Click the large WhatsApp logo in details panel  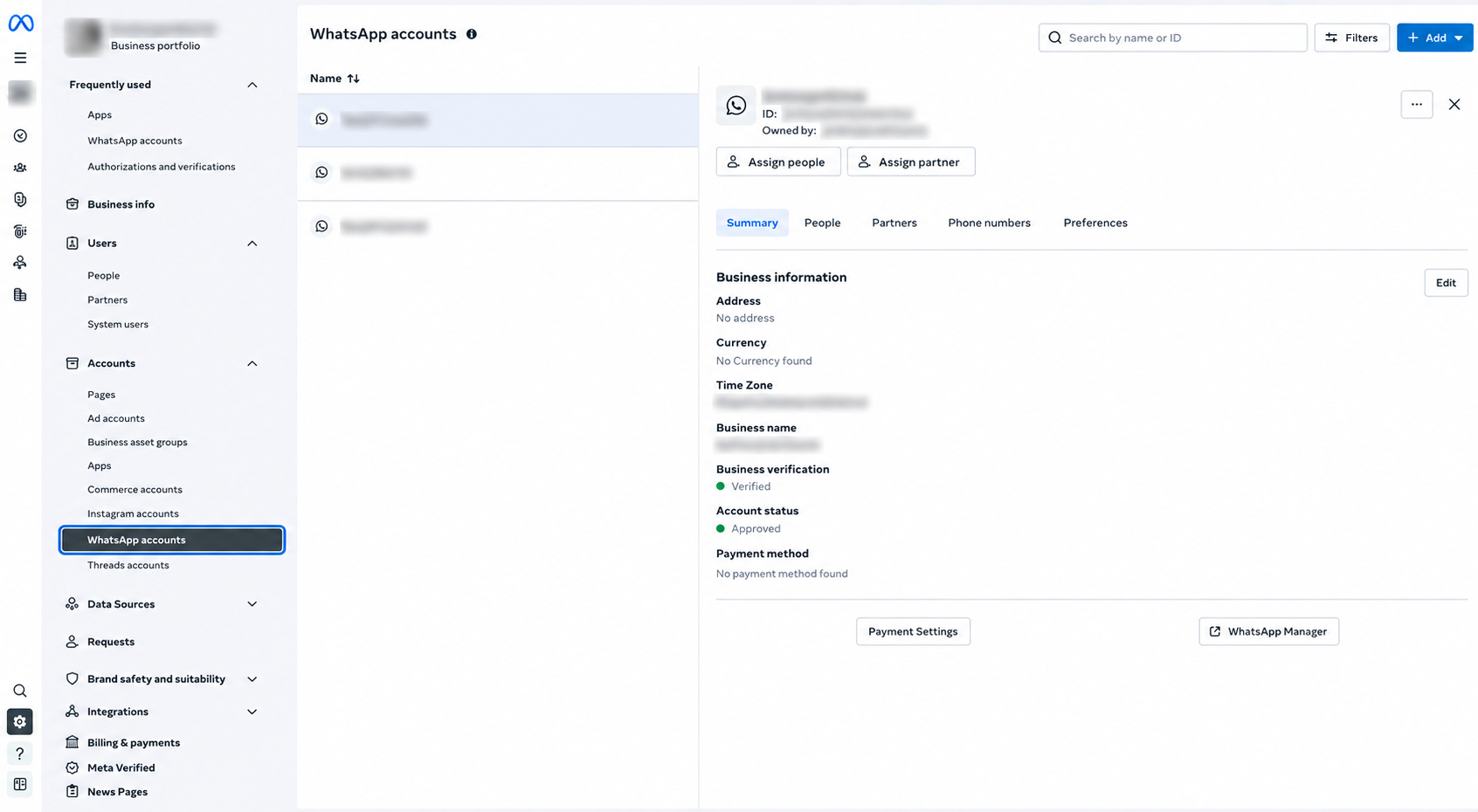[x=736, y=106]
